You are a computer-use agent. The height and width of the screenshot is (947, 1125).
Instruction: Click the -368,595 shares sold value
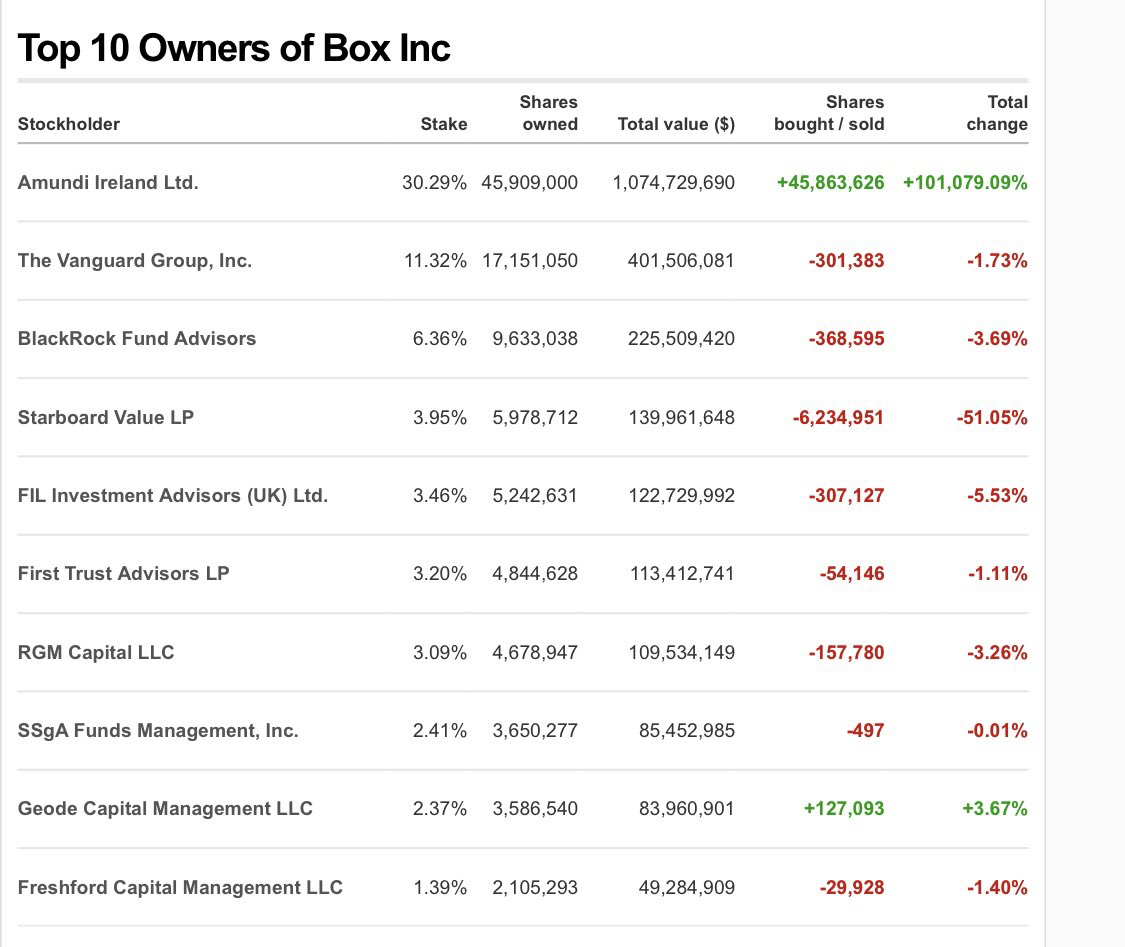click(x=847, y=339)
